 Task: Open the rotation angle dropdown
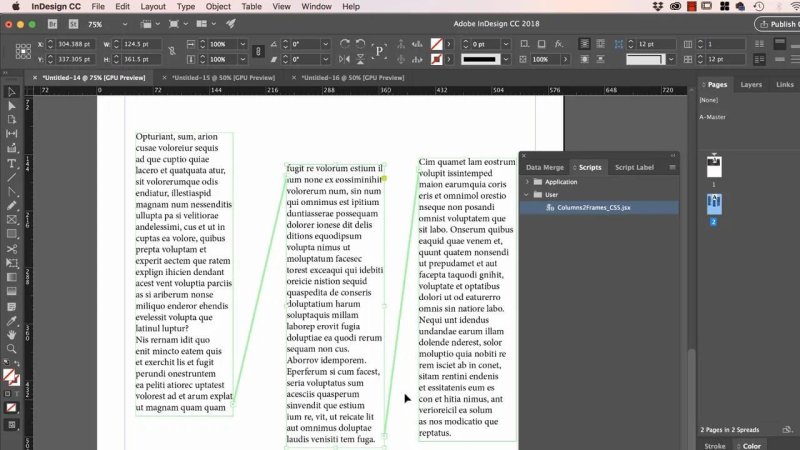coord(326,44)
